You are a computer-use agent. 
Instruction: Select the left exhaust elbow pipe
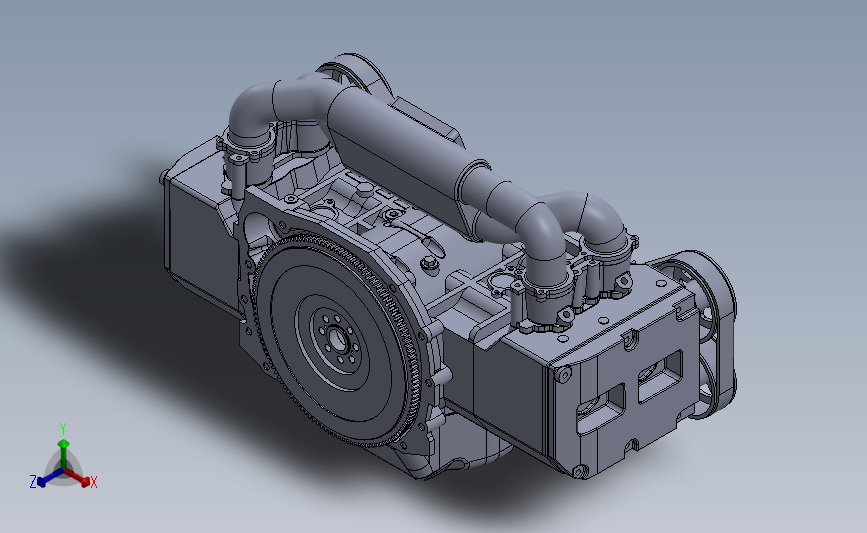click(x=253, y=112)
